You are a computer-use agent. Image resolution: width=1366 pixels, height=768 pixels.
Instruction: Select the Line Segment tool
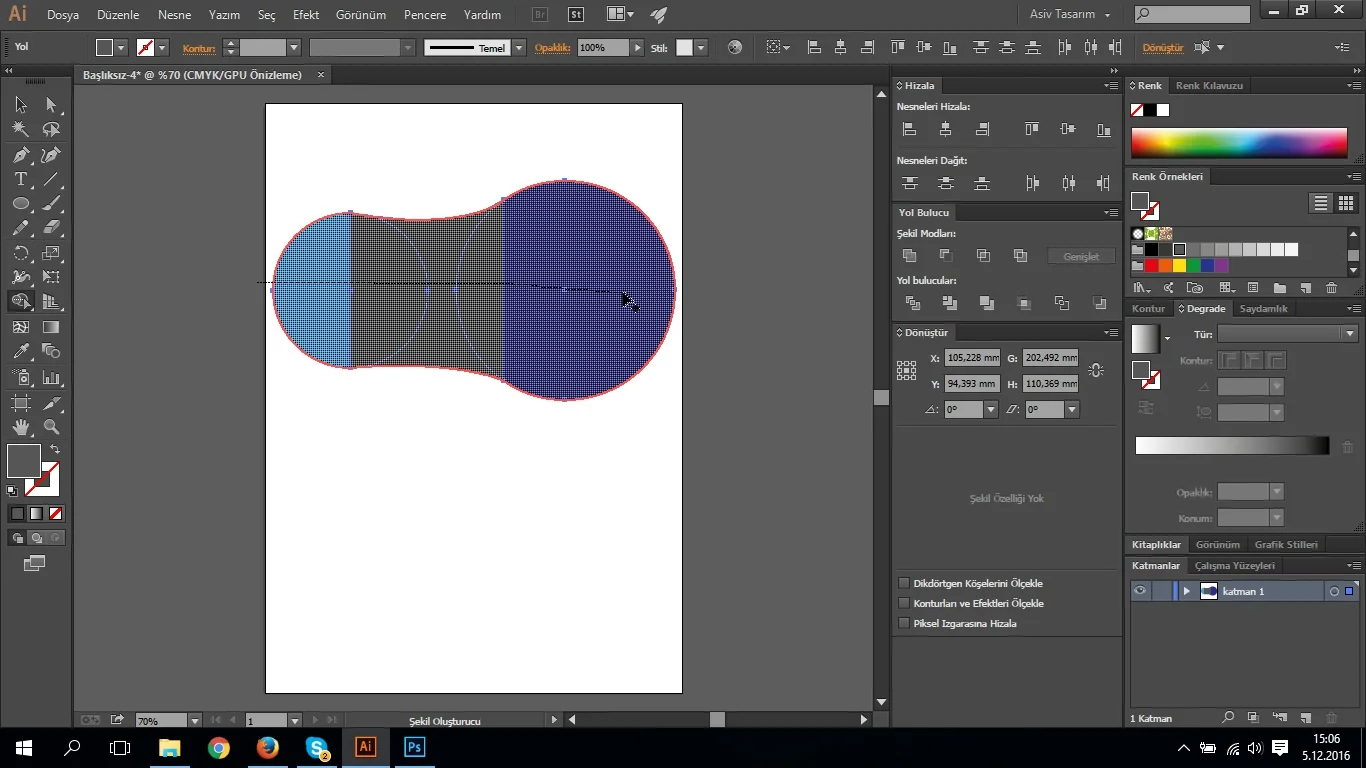pos(51,179)
